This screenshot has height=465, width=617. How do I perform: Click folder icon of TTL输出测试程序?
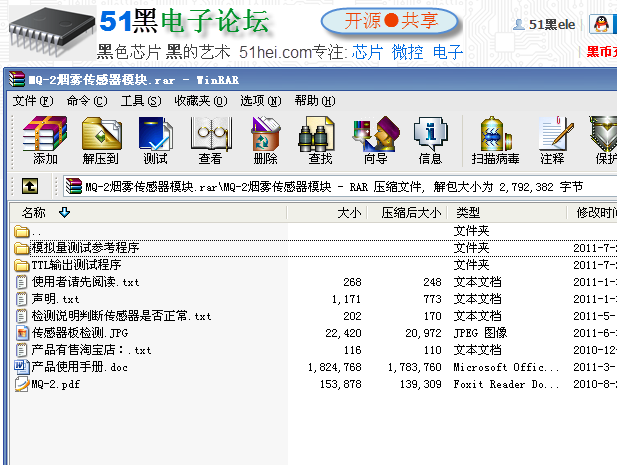(22, 265)
